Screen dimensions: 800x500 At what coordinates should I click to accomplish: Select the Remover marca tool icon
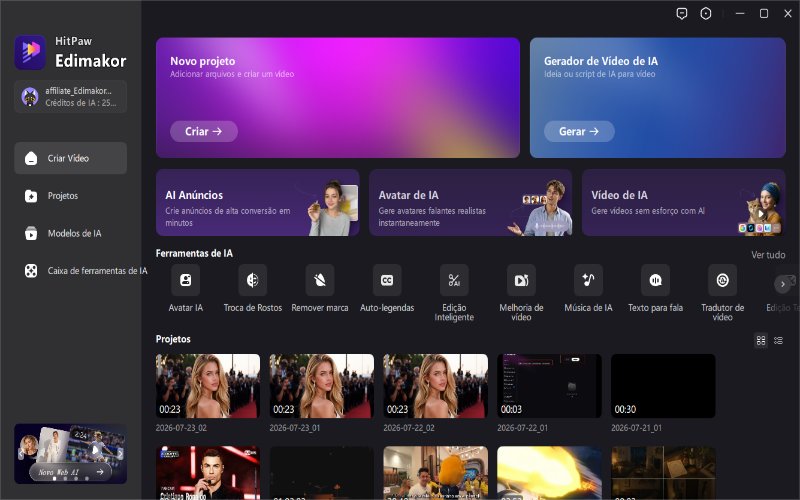tap(320, 280)
